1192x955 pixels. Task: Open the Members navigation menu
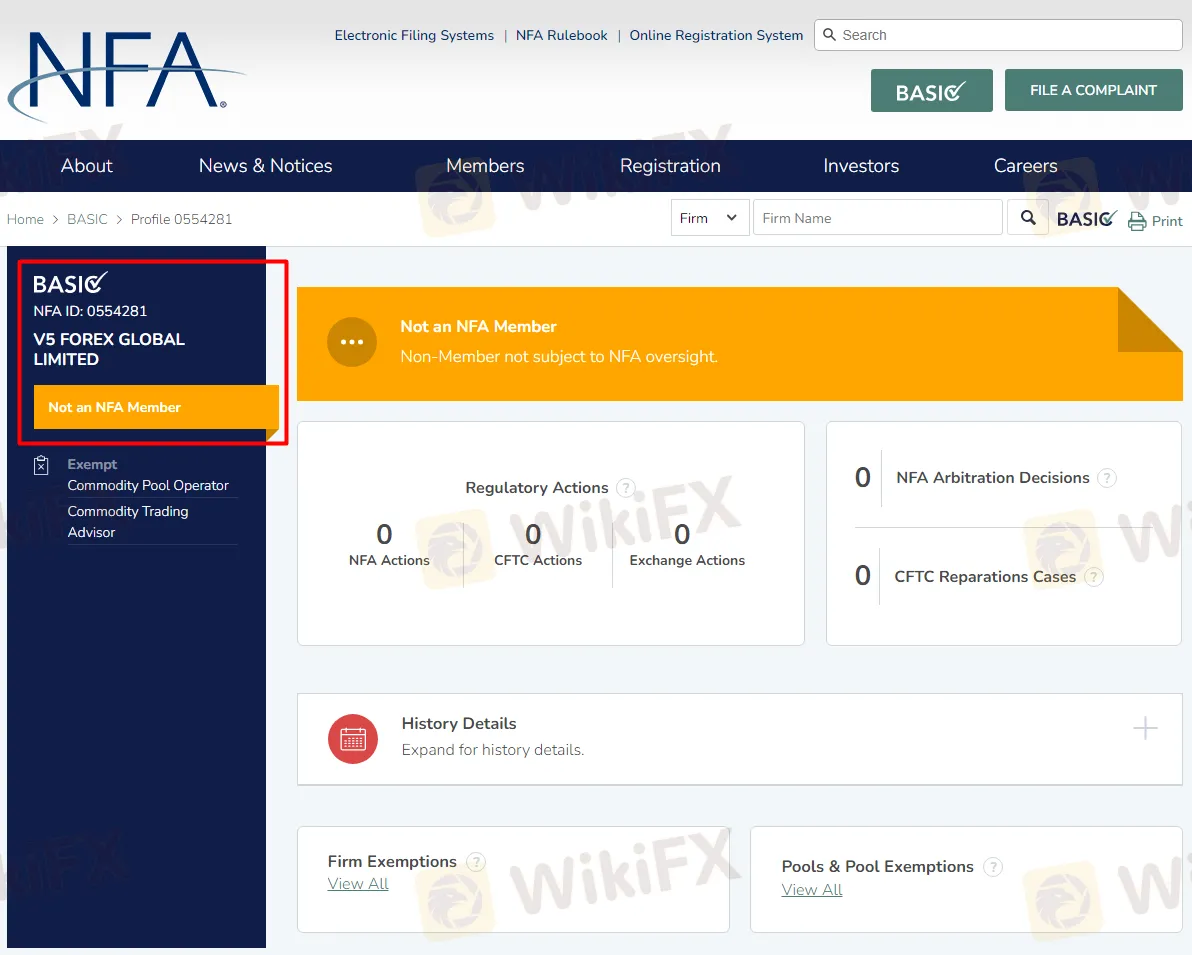pos(485,166)
